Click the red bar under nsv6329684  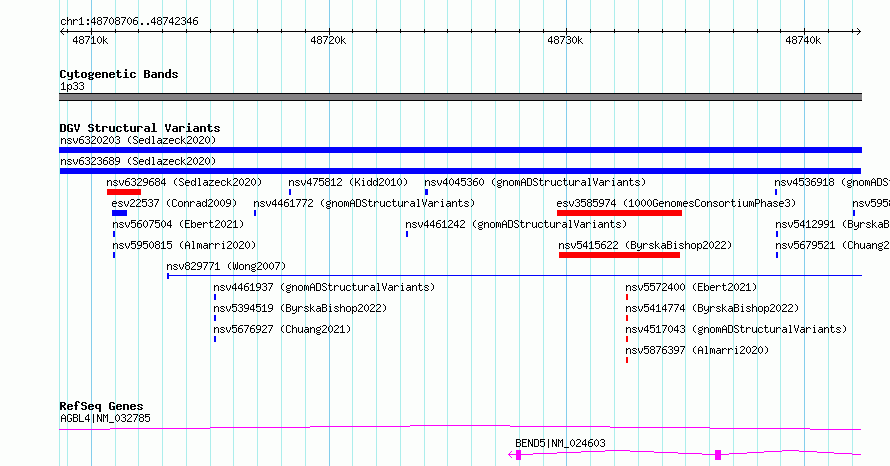[x=124, y=192]
